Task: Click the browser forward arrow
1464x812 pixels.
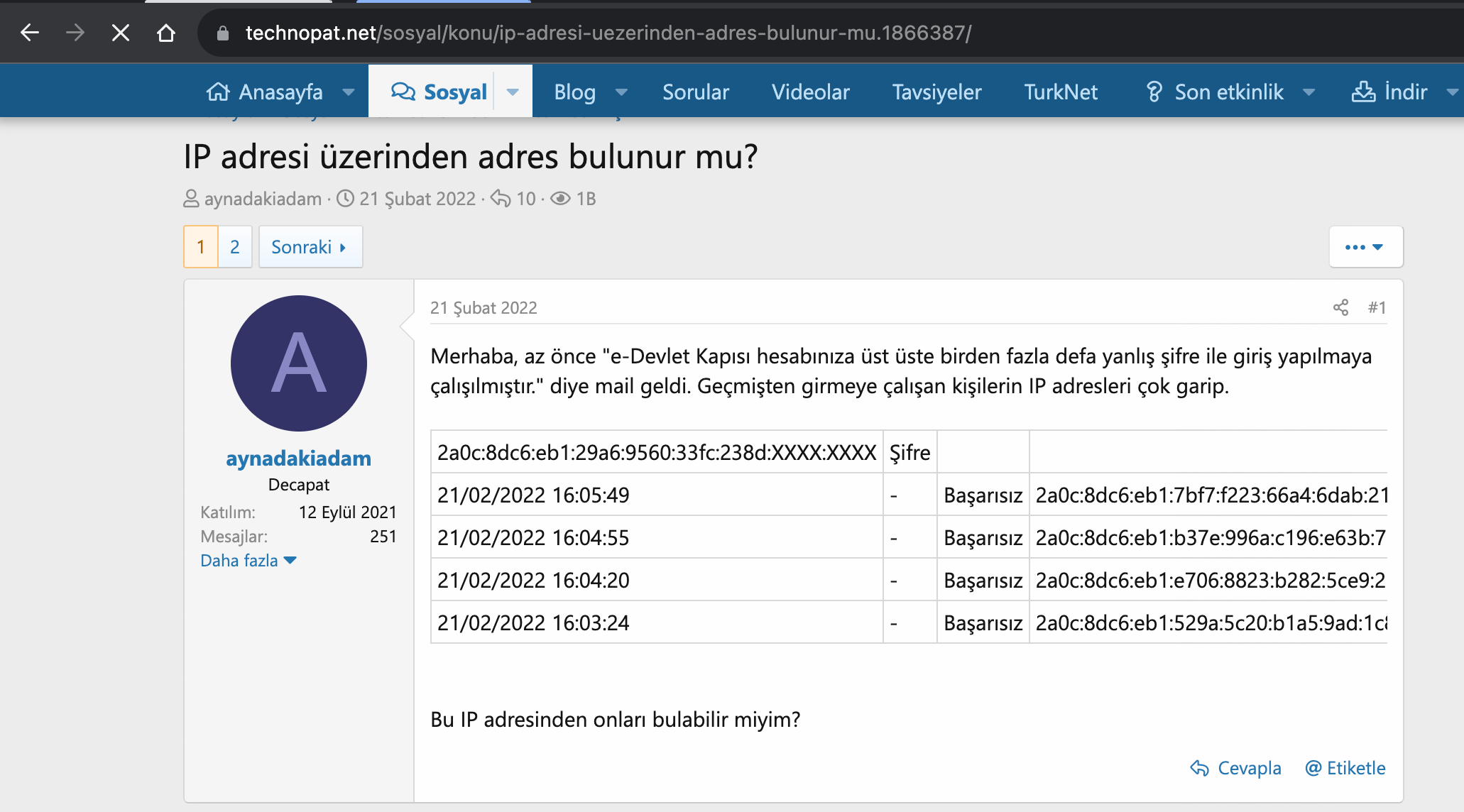Action: [75, 33]
